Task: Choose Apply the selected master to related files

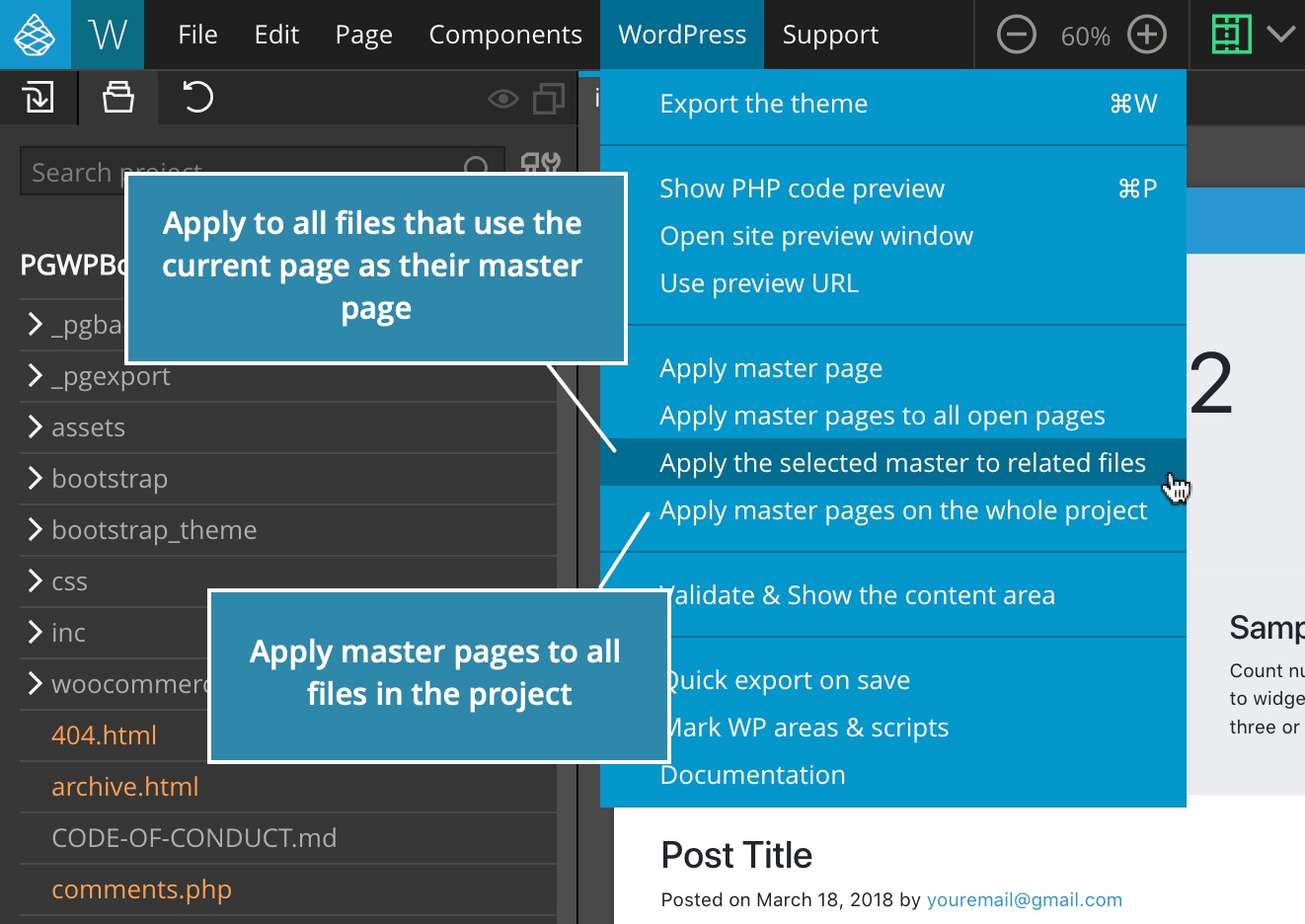Action: (x=893, y=462)
